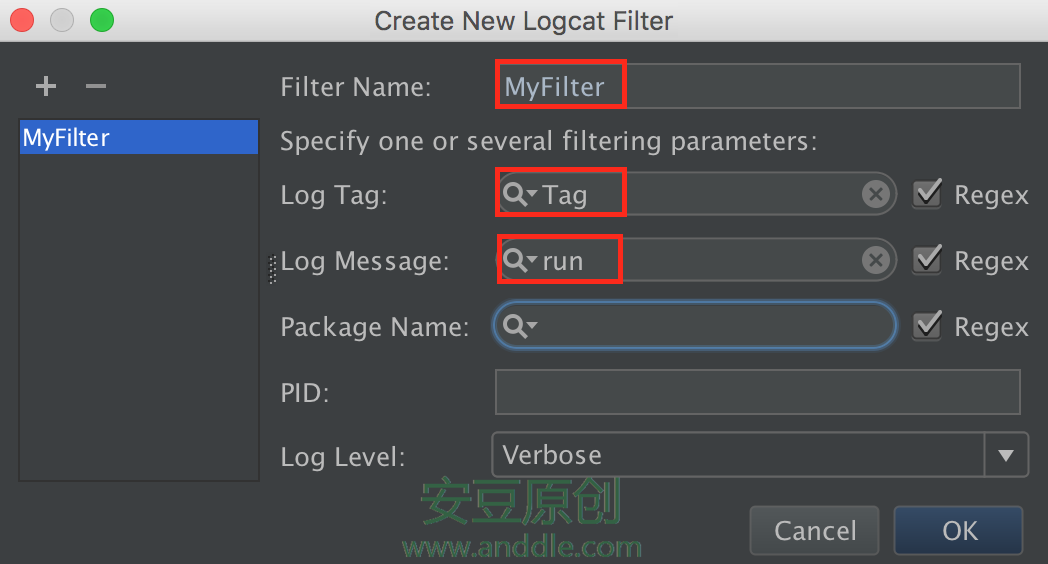Disable Regex for Package Name
The width and height of the screenshot is (1048, 564).
[928, 326]
